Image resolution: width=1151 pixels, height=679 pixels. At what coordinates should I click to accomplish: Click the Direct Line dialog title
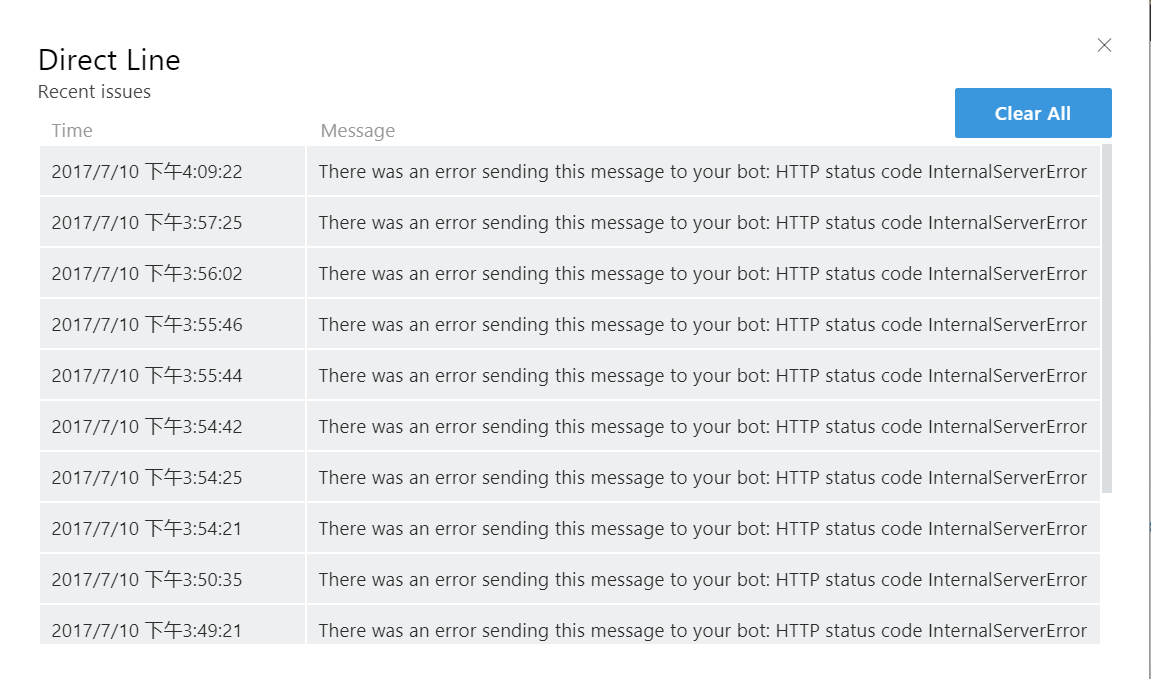point(109,60)
